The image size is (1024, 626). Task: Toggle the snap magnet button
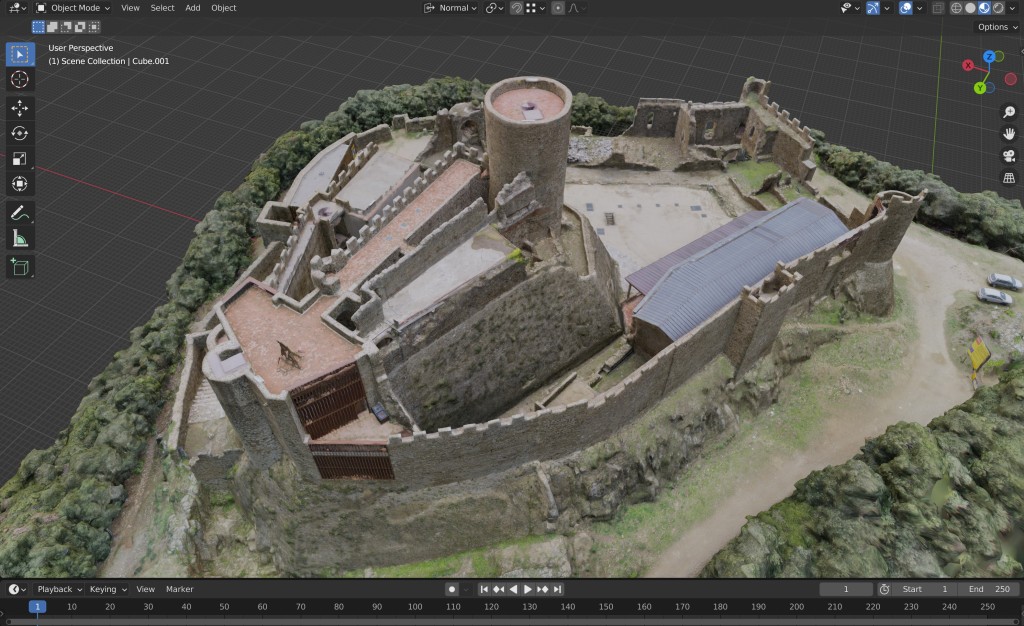coord(516,8)
